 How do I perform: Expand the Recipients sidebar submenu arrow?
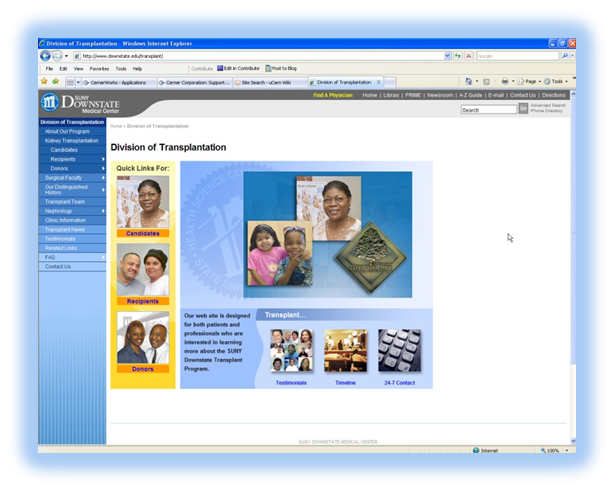[x=103, y=159]
